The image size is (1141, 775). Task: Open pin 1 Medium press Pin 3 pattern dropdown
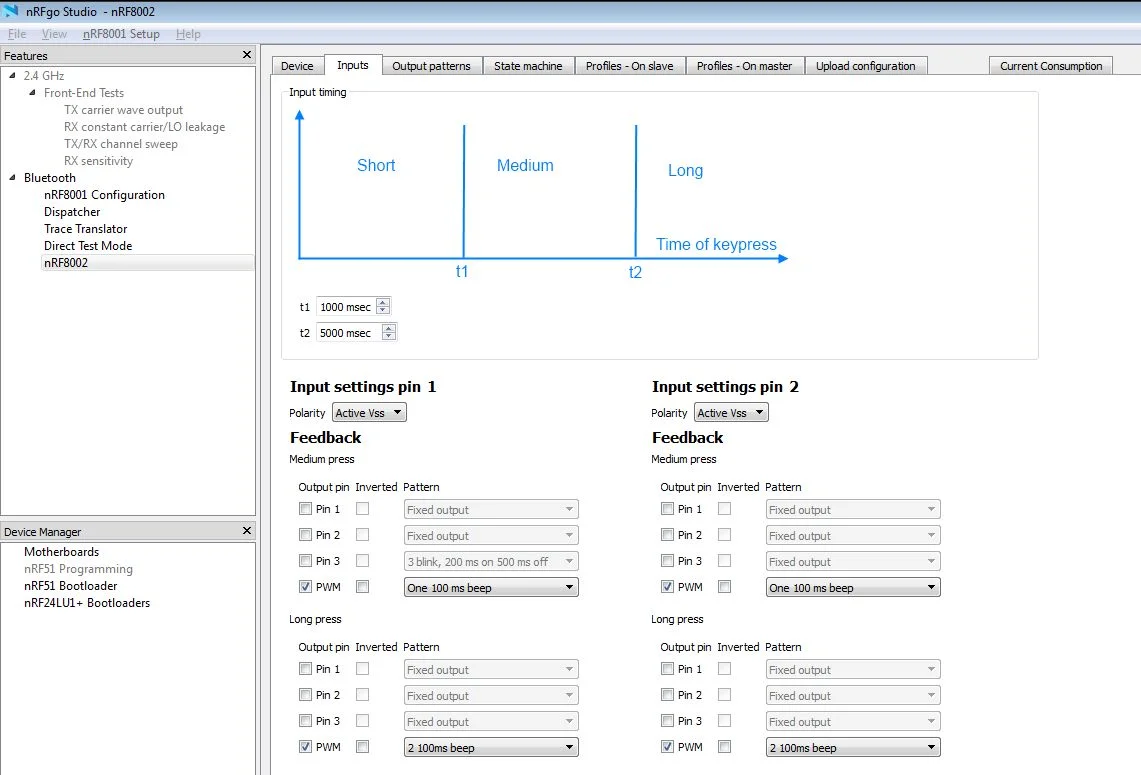pos(491,561)
